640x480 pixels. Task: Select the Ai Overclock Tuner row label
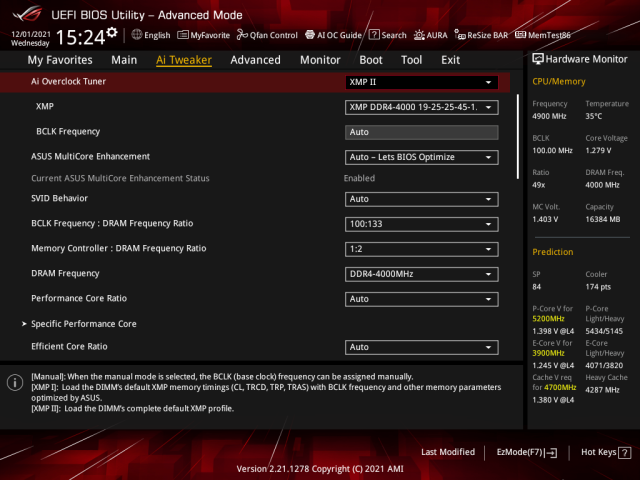click(x=68, y=81)
